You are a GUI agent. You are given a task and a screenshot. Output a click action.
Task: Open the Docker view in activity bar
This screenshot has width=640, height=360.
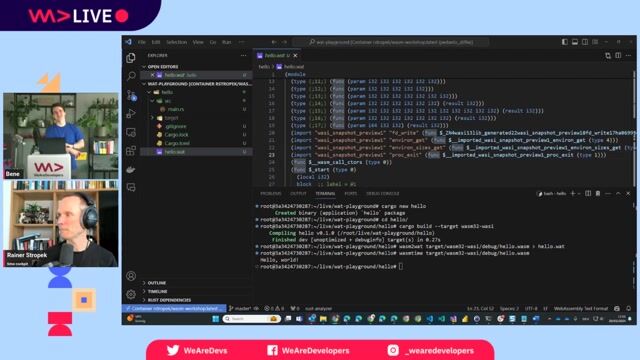pos(131,169)
